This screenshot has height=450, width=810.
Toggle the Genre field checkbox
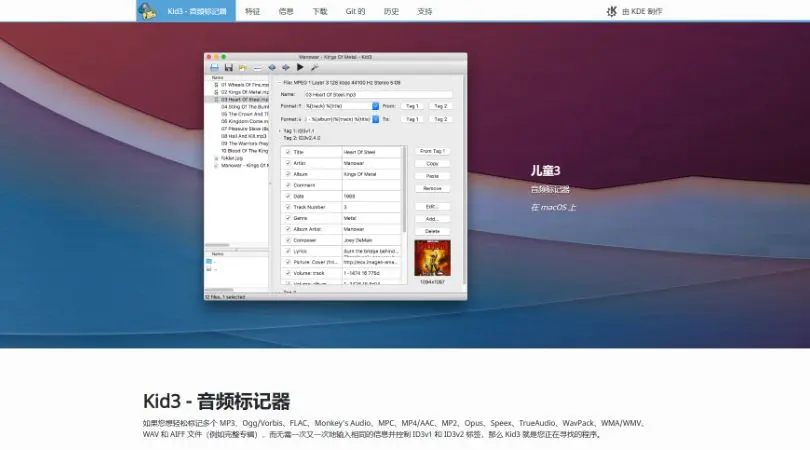pos(288,218)
